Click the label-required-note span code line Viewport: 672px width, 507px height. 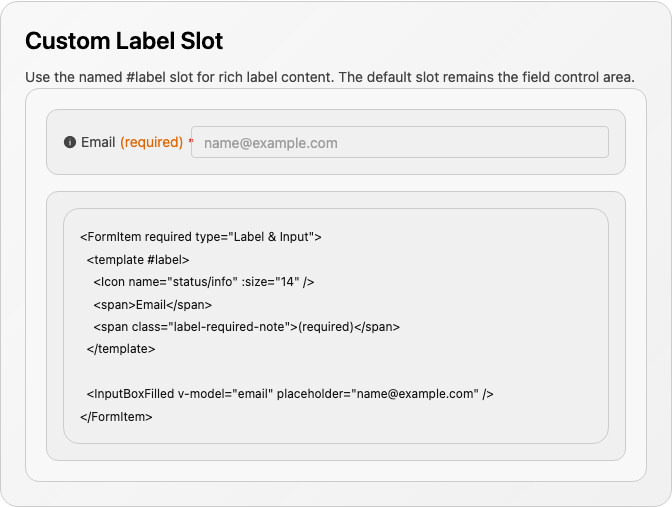(246, 327)
